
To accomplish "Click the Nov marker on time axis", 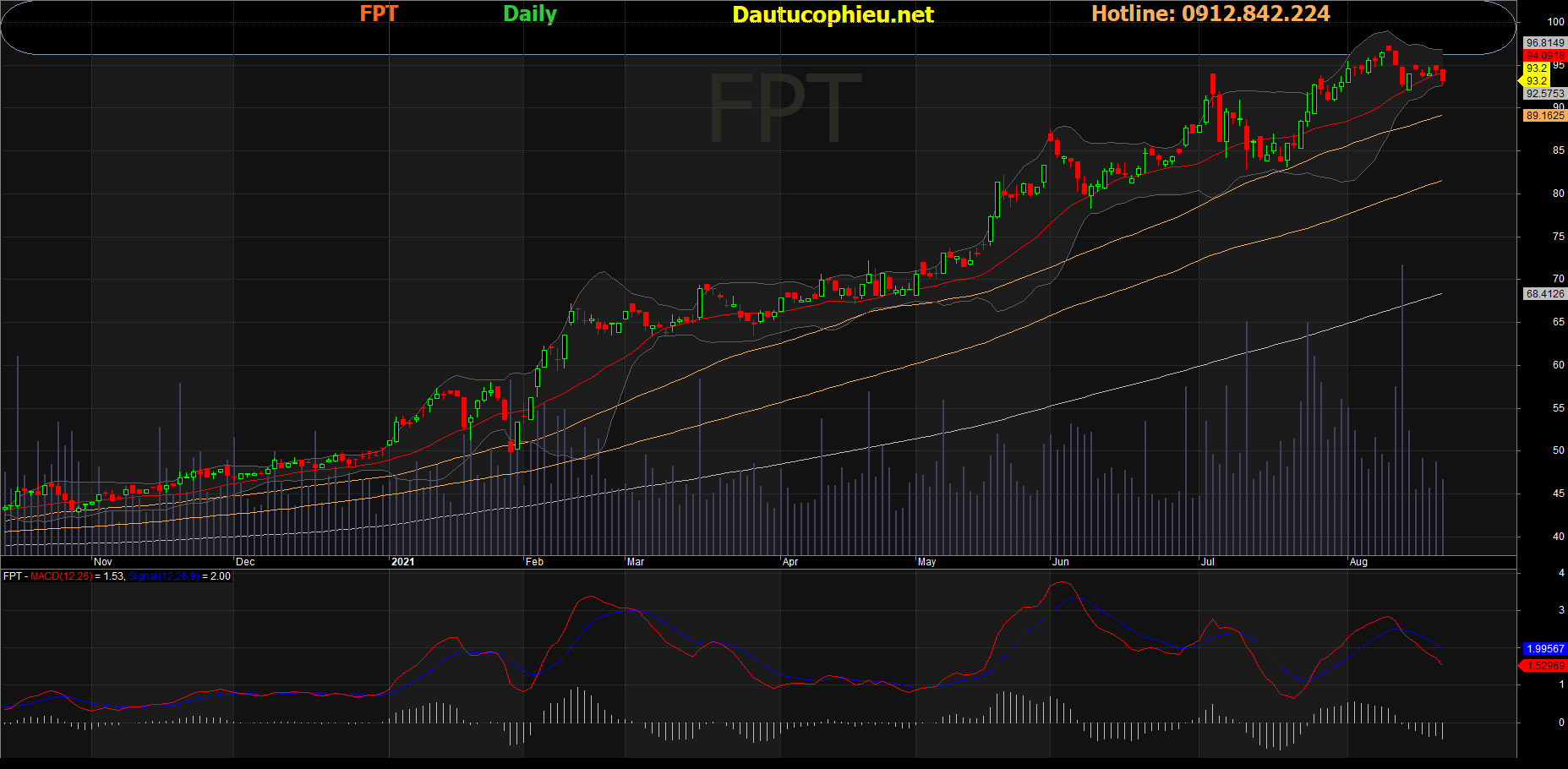I will 103,562.
